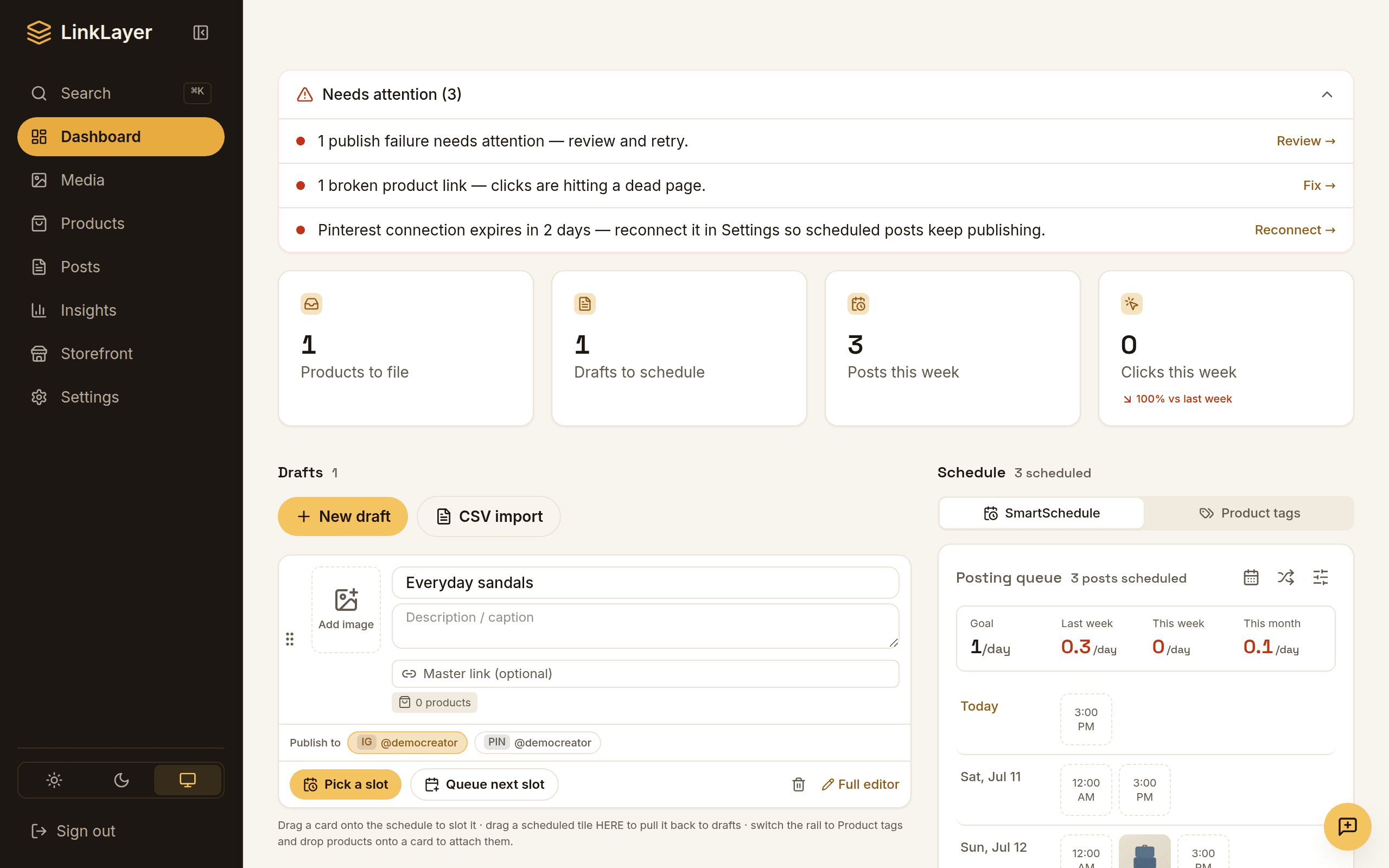
Task: Collapse the Needs attention panel
Action: (x=1327, y=95)
